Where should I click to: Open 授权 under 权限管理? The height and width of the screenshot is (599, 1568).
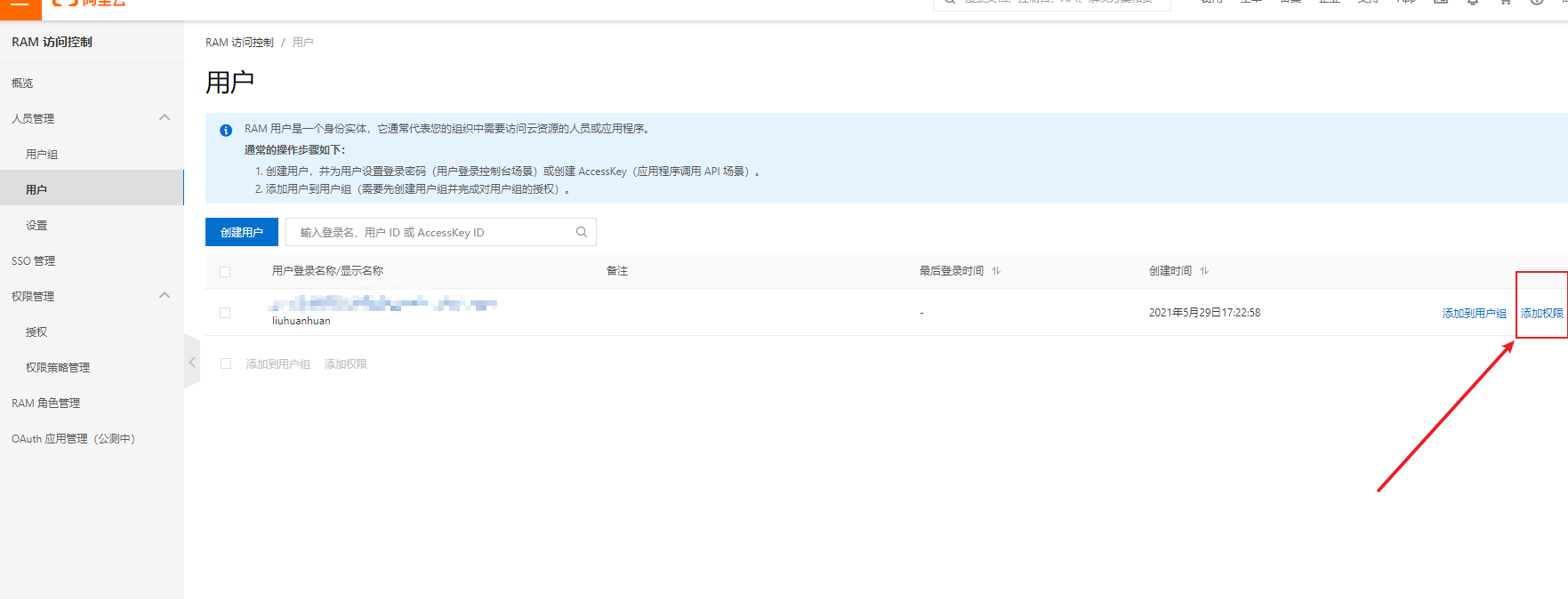point(36,331)
